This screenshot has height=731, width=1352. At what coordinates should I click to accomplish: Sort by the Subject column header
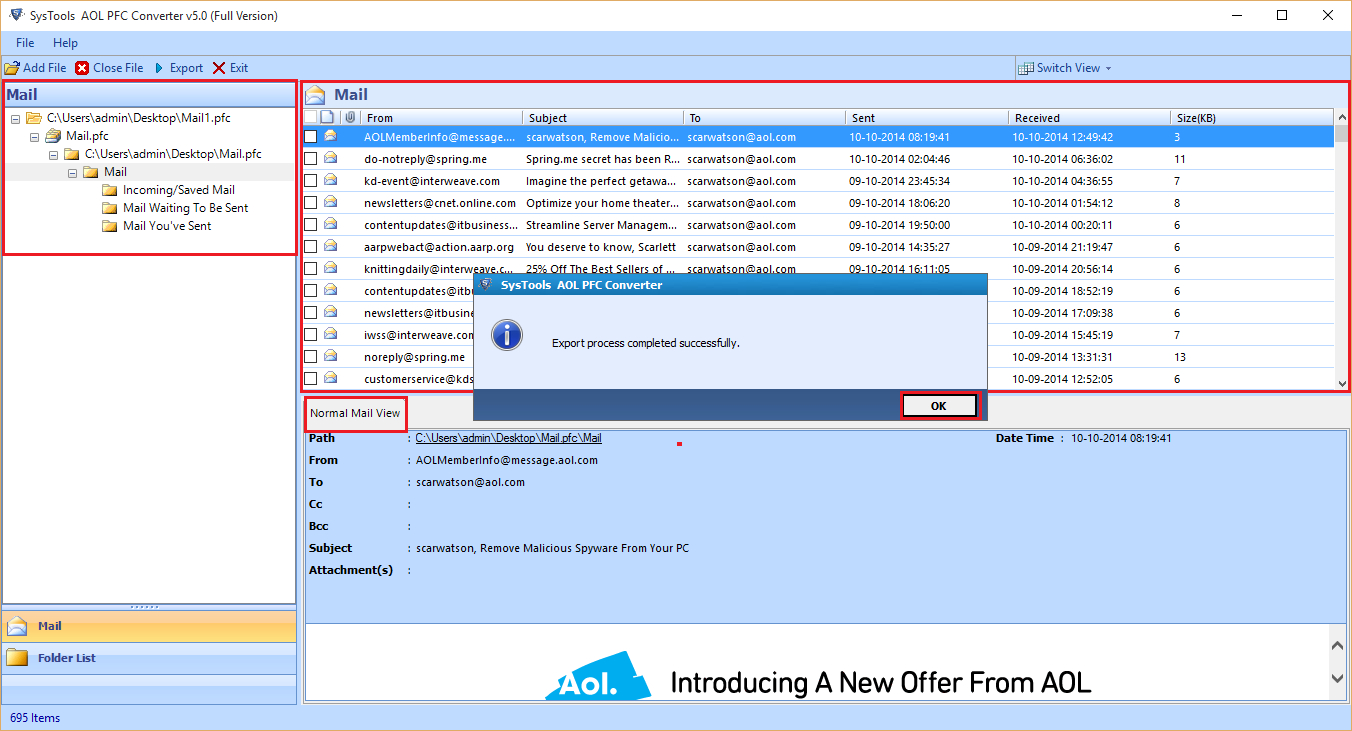[x=603, y=118]
